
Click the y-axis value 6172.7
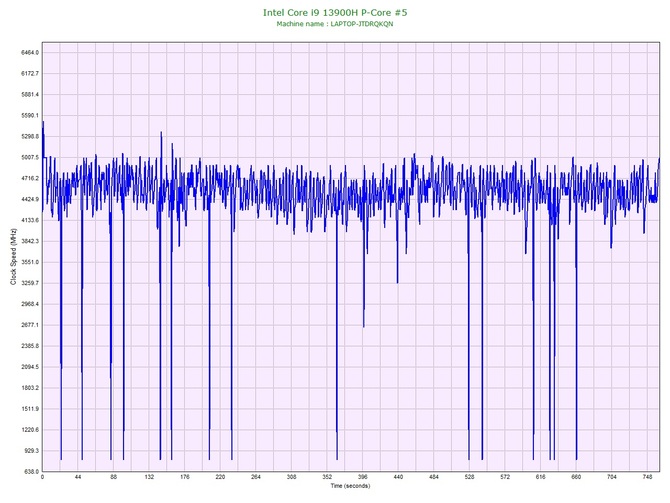click(30, 74)
